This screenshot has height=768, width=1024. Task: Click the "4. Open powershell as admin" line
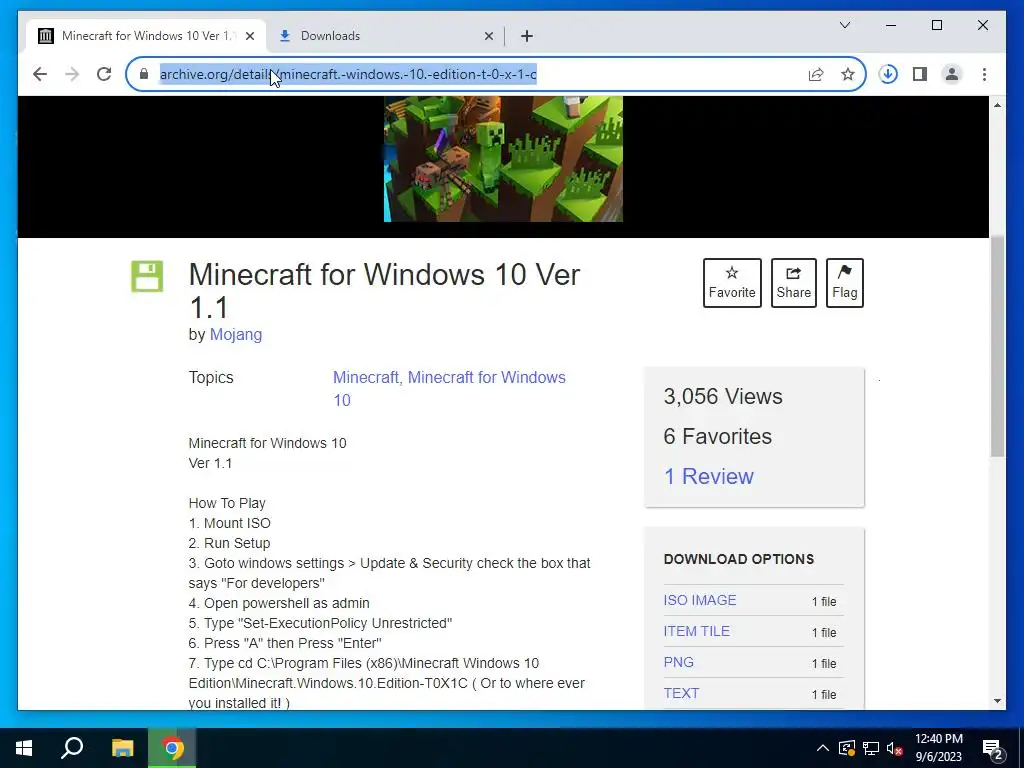pyautogui.click(x=279, y=603)
